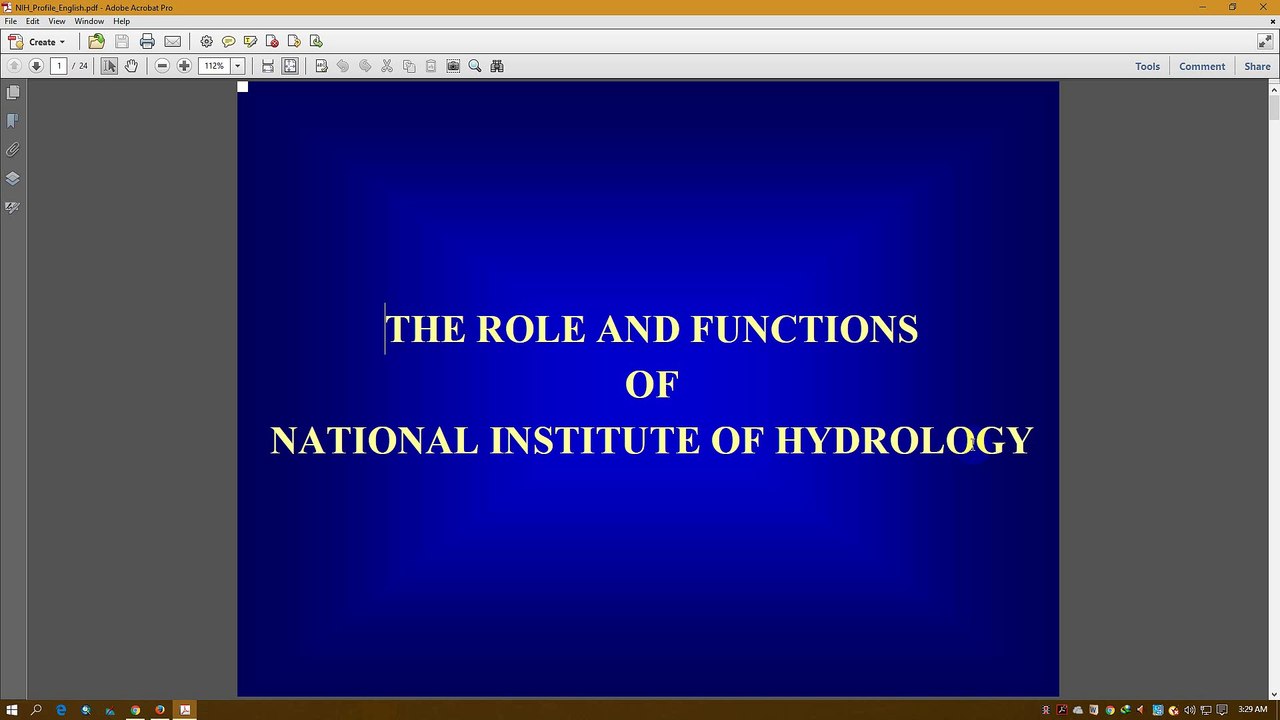
Task: Click the delete page toolbar icon
Action: pos(272,42)
